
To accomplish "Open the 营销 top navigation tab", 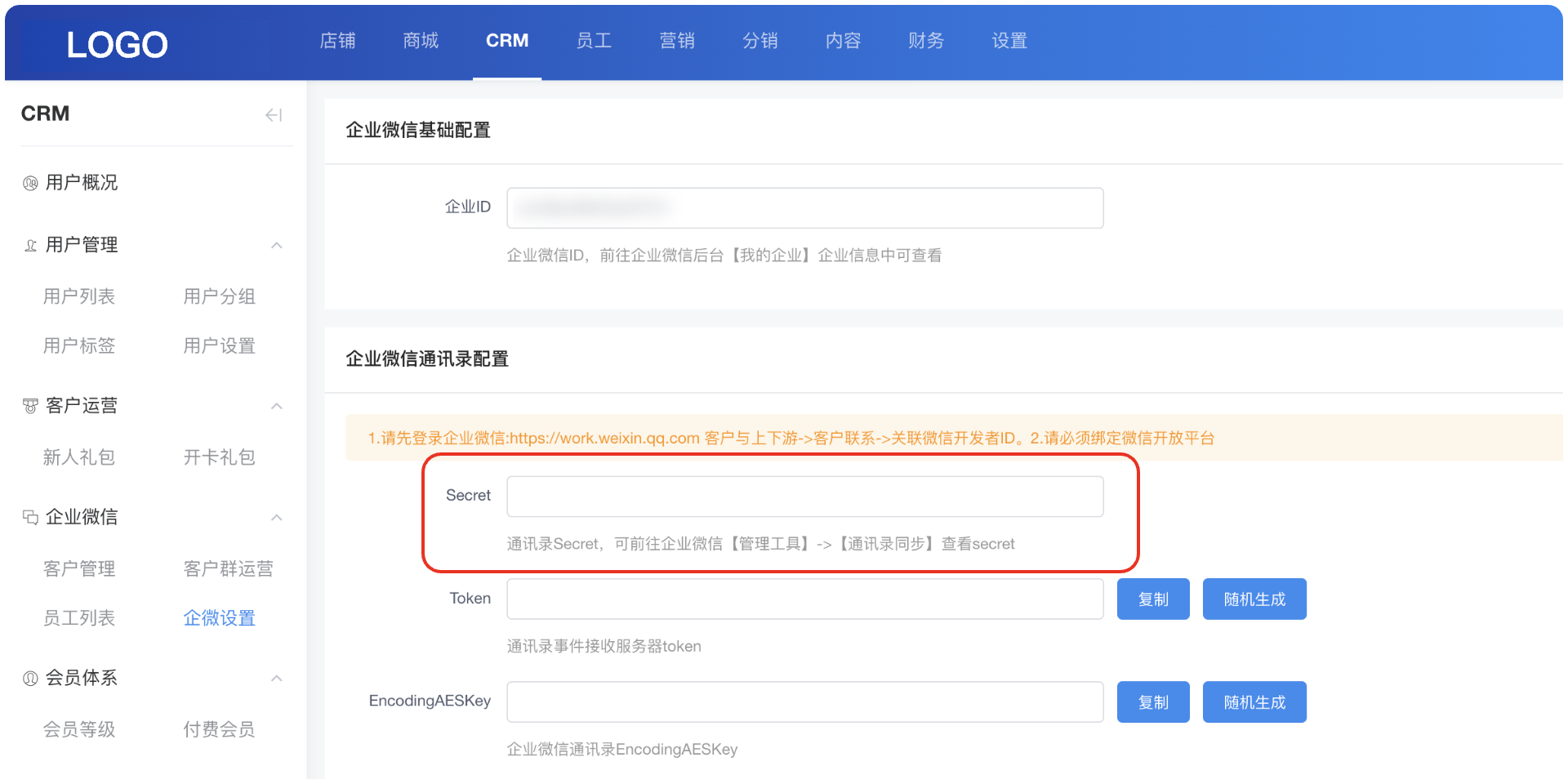I will point(676,41).
